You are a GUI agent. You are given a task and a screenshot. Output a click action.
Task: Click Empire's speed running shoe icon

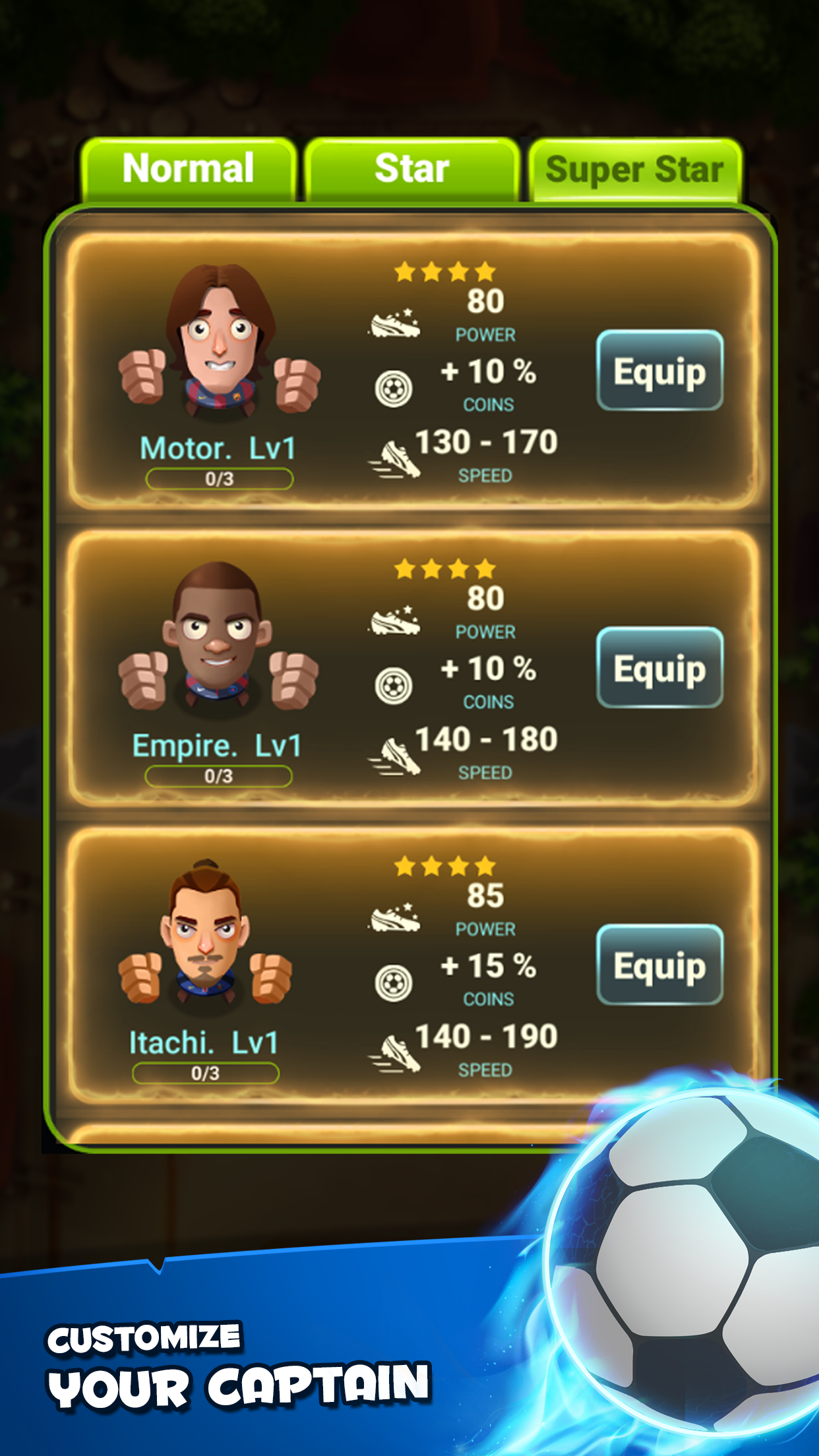pyautogui.click(x=395, y=757)
